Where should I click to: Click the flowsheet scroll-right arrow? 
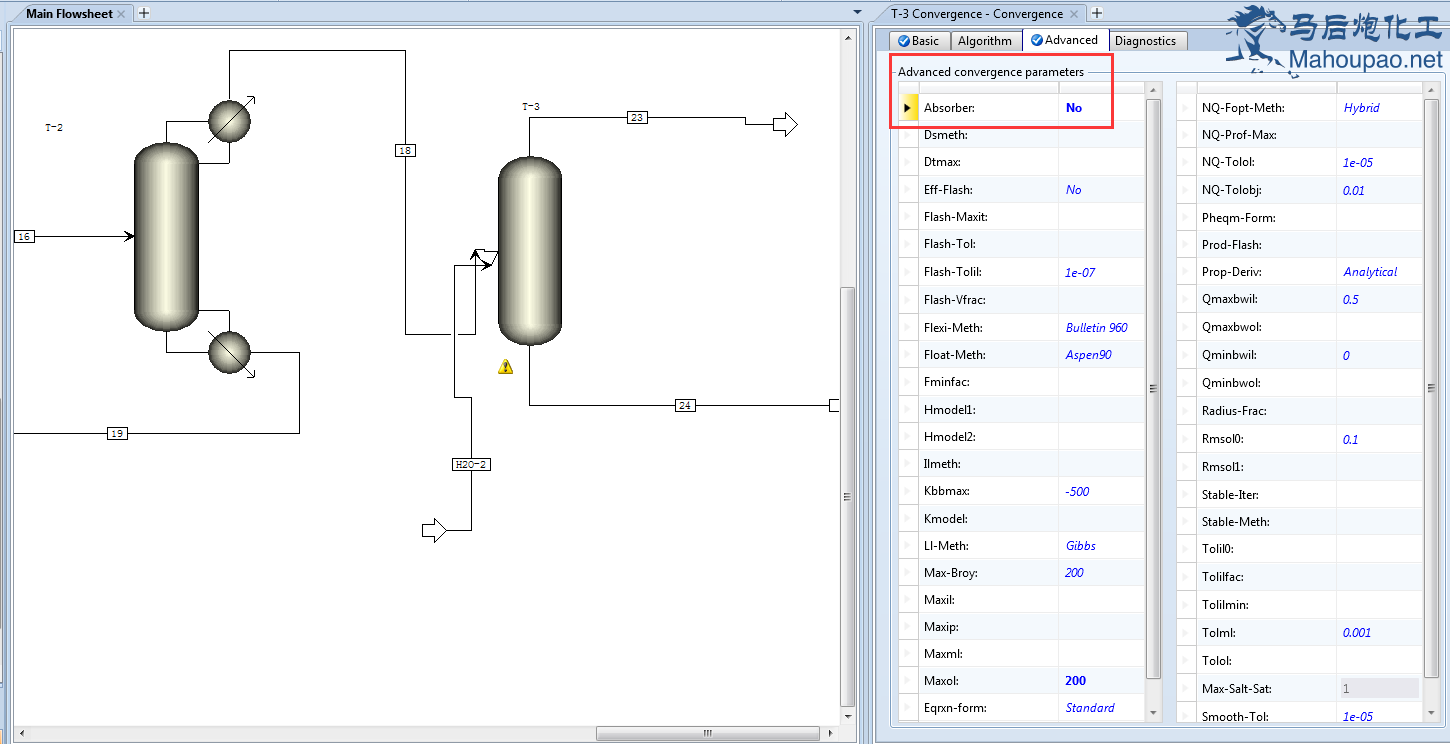click(x=830, y=733)
